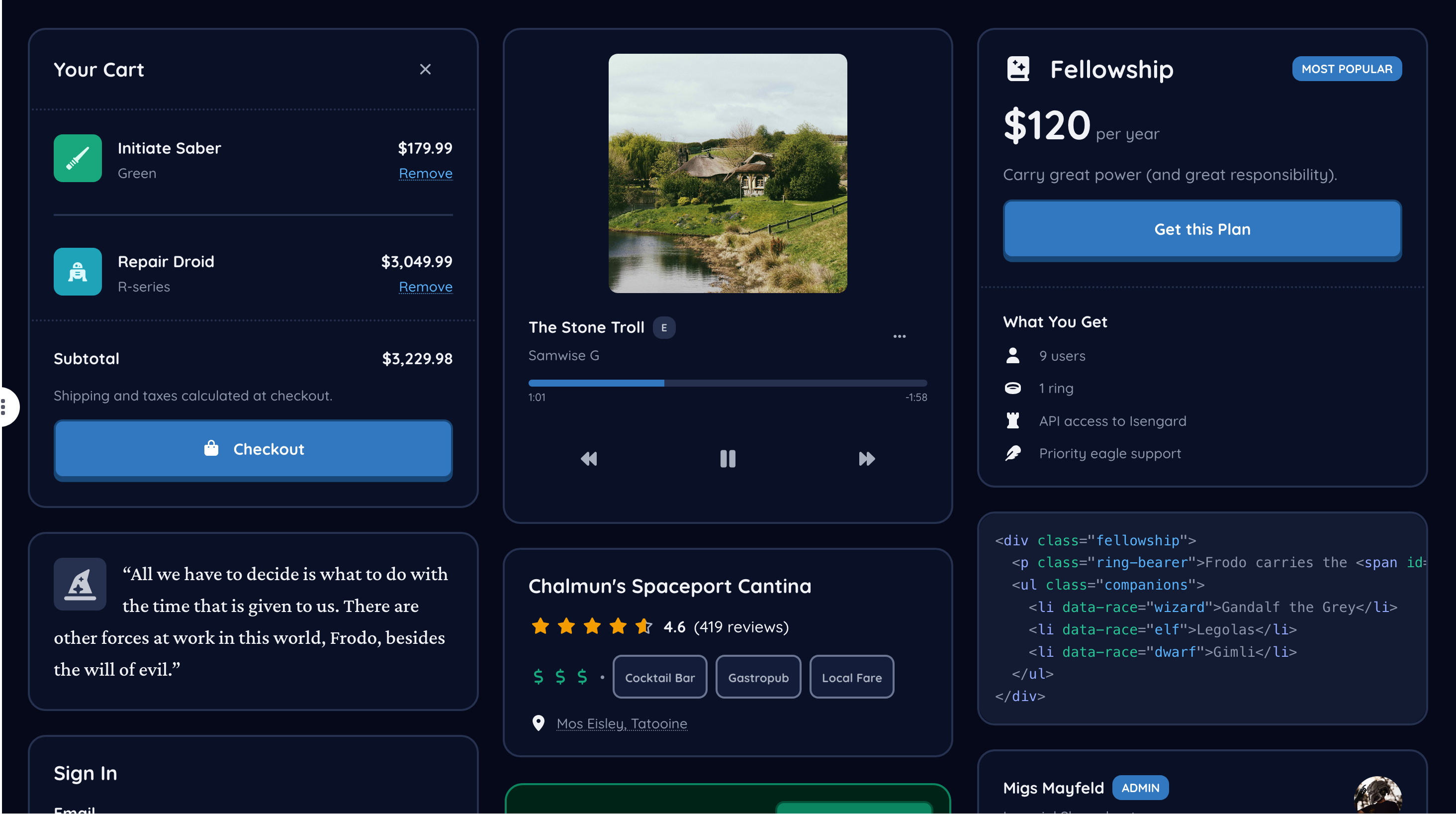Image resolution: width=1456 pixels, height=814 pixels.
Task: Click the first rating star
Action: click(541, 626)
